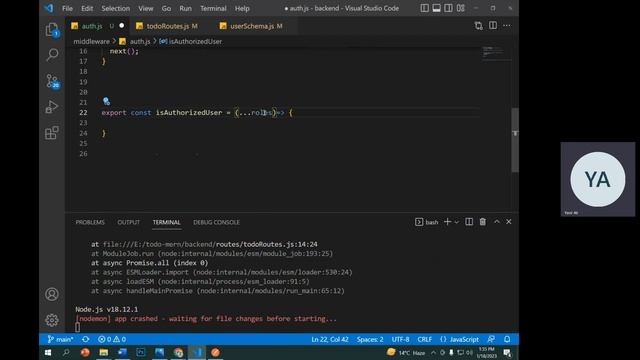
Task: Open the Run menu
Action: pyautogui.click(x=185, y=8)
